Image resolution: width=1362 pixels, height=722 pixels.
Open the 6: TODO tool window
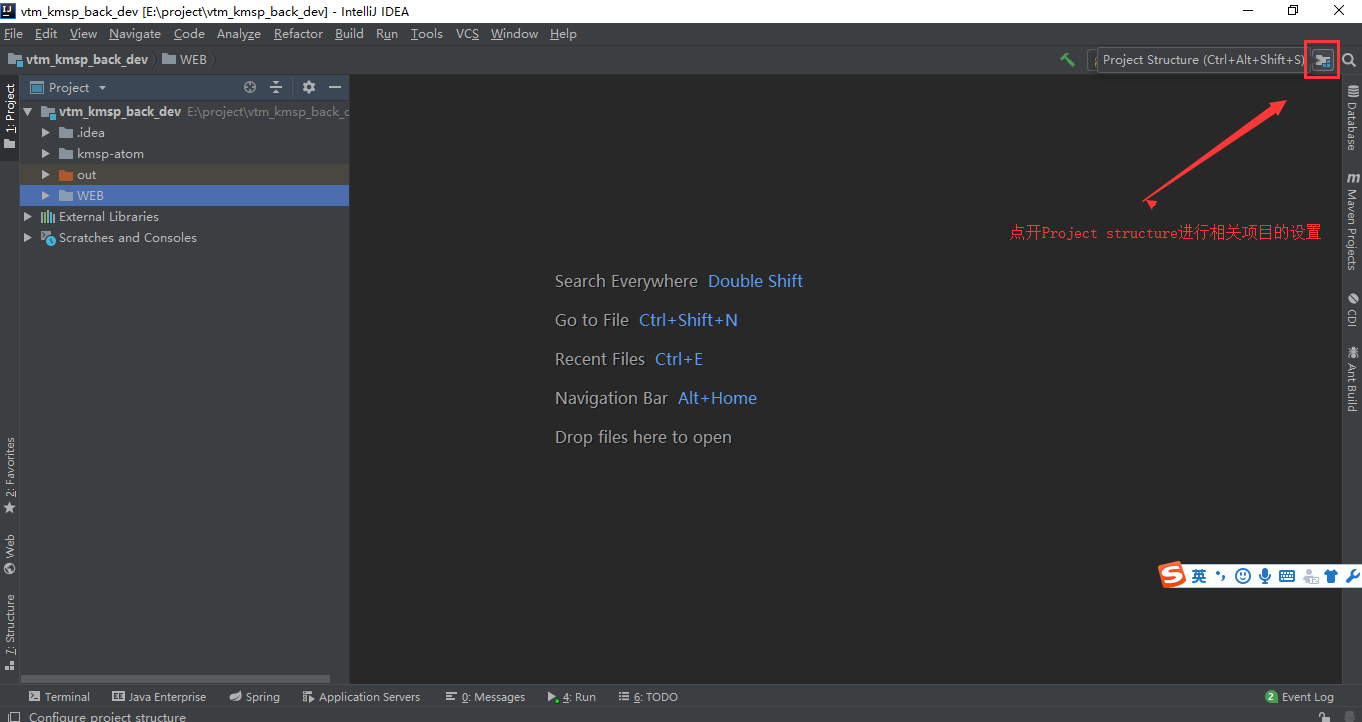(648, 697)
